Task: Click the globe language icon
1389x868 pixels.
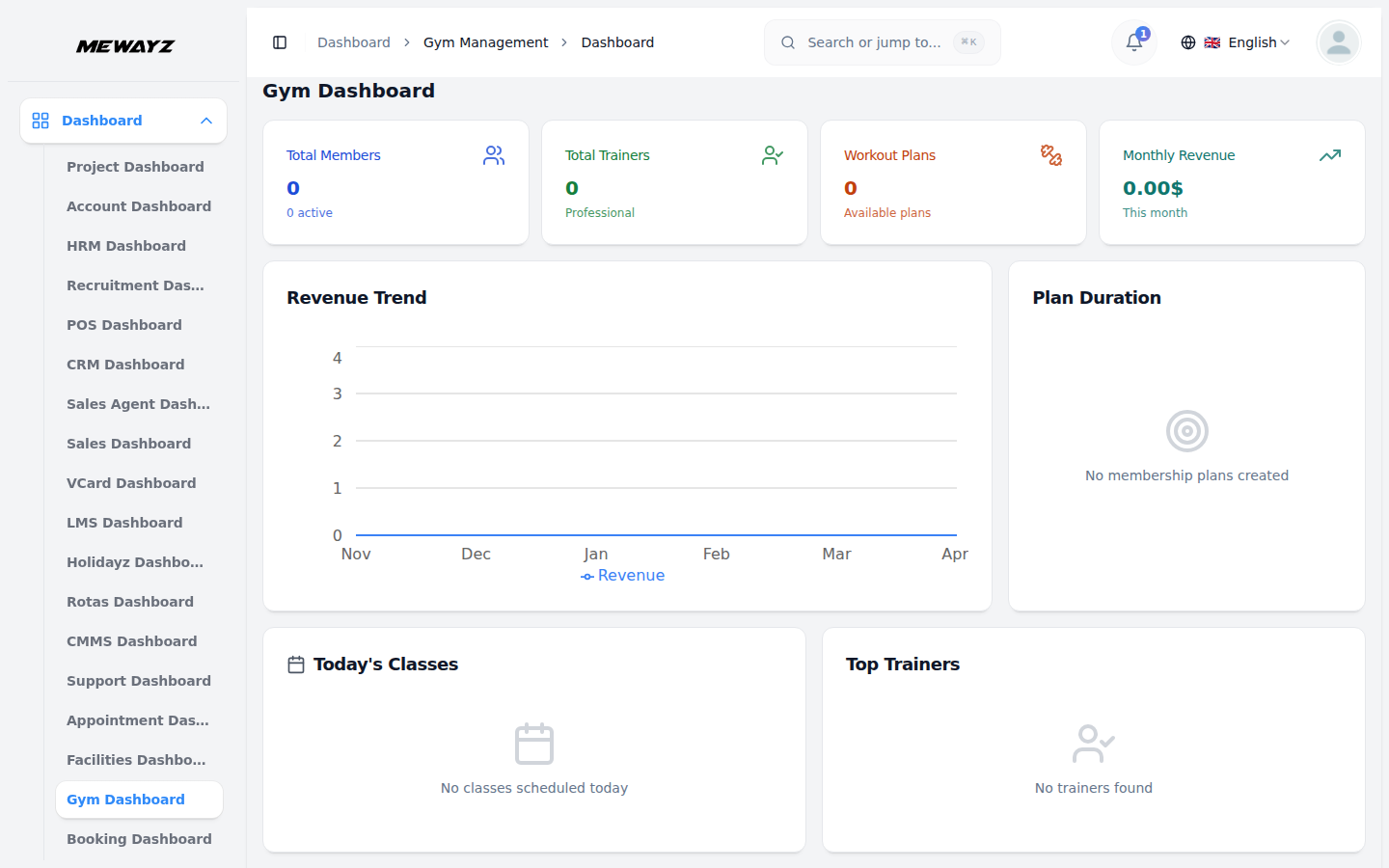Action: click(1188, 42)
